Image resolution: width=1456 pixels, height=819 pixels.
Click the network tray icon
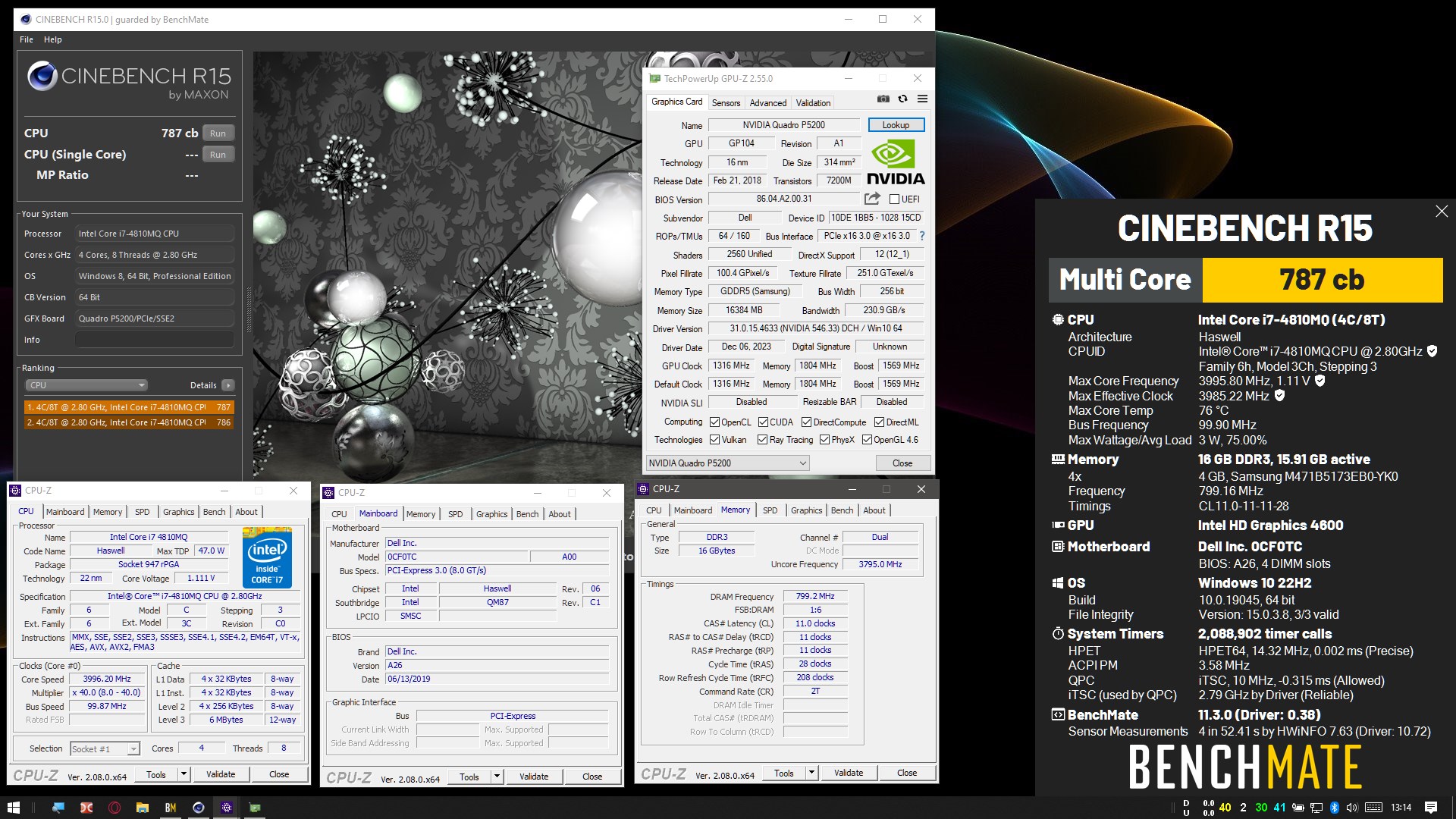tap(1316, 808)
